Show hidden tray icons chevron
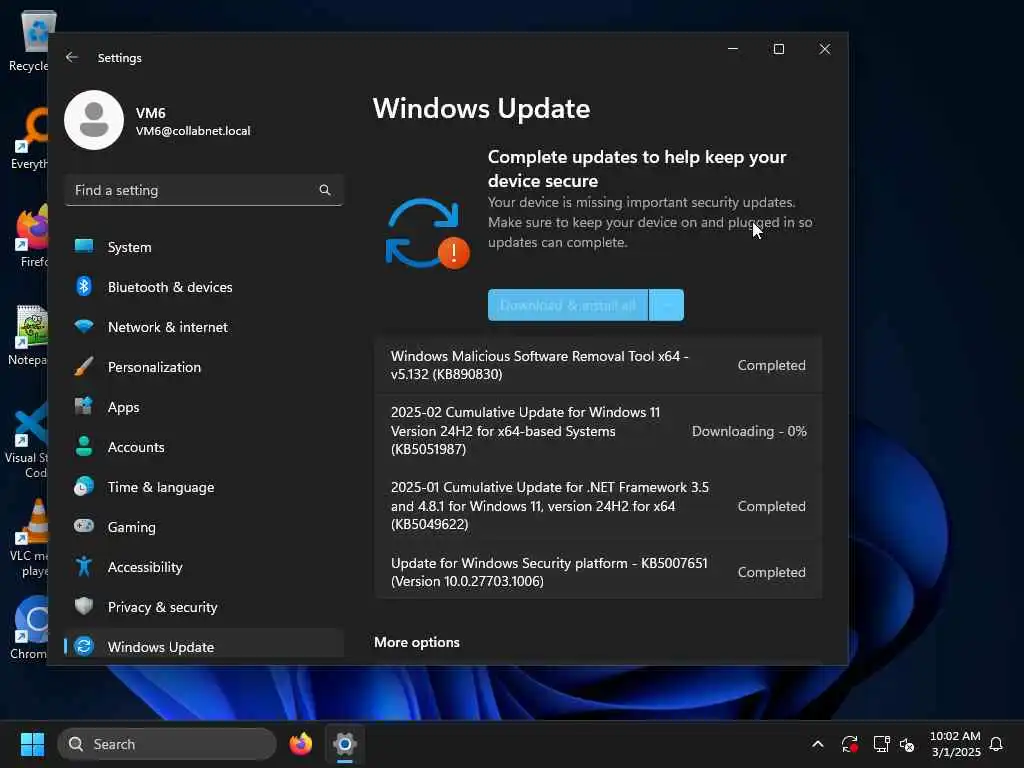Screen dimensions: 1024x768 pyautogui.click(x=818, y=744)
